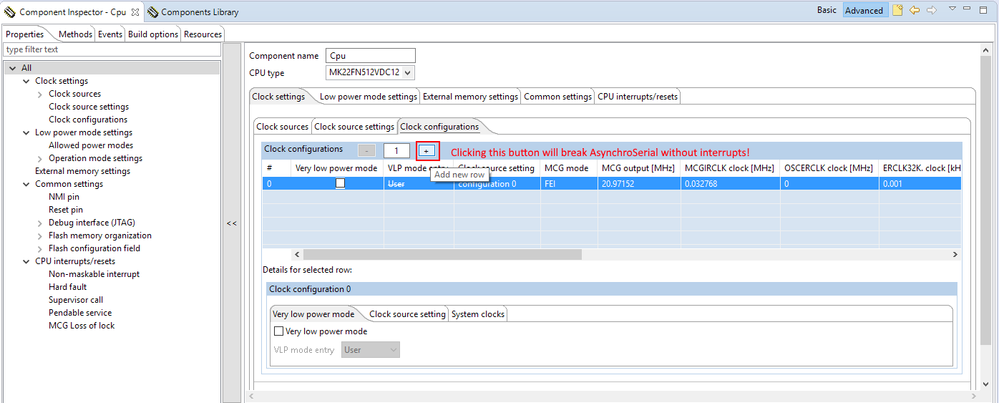The width and height of the screenshot is (999, 403).
Task: Click the FEI MCG mode cell
Action: point(568,183)
